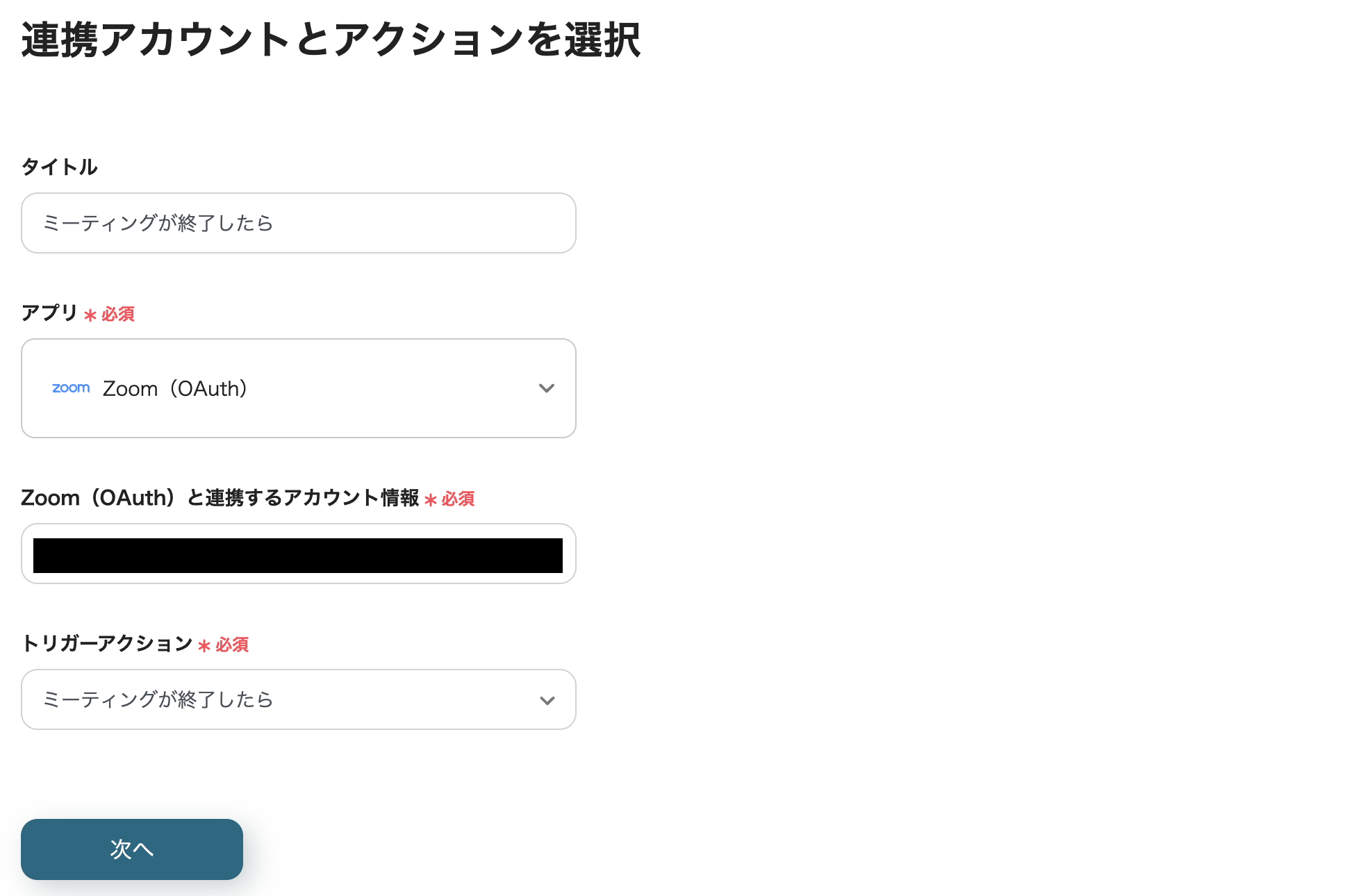1363x896 pixels.
Task: Expand the アプリ selector chevron
Action: coord(547,388)
